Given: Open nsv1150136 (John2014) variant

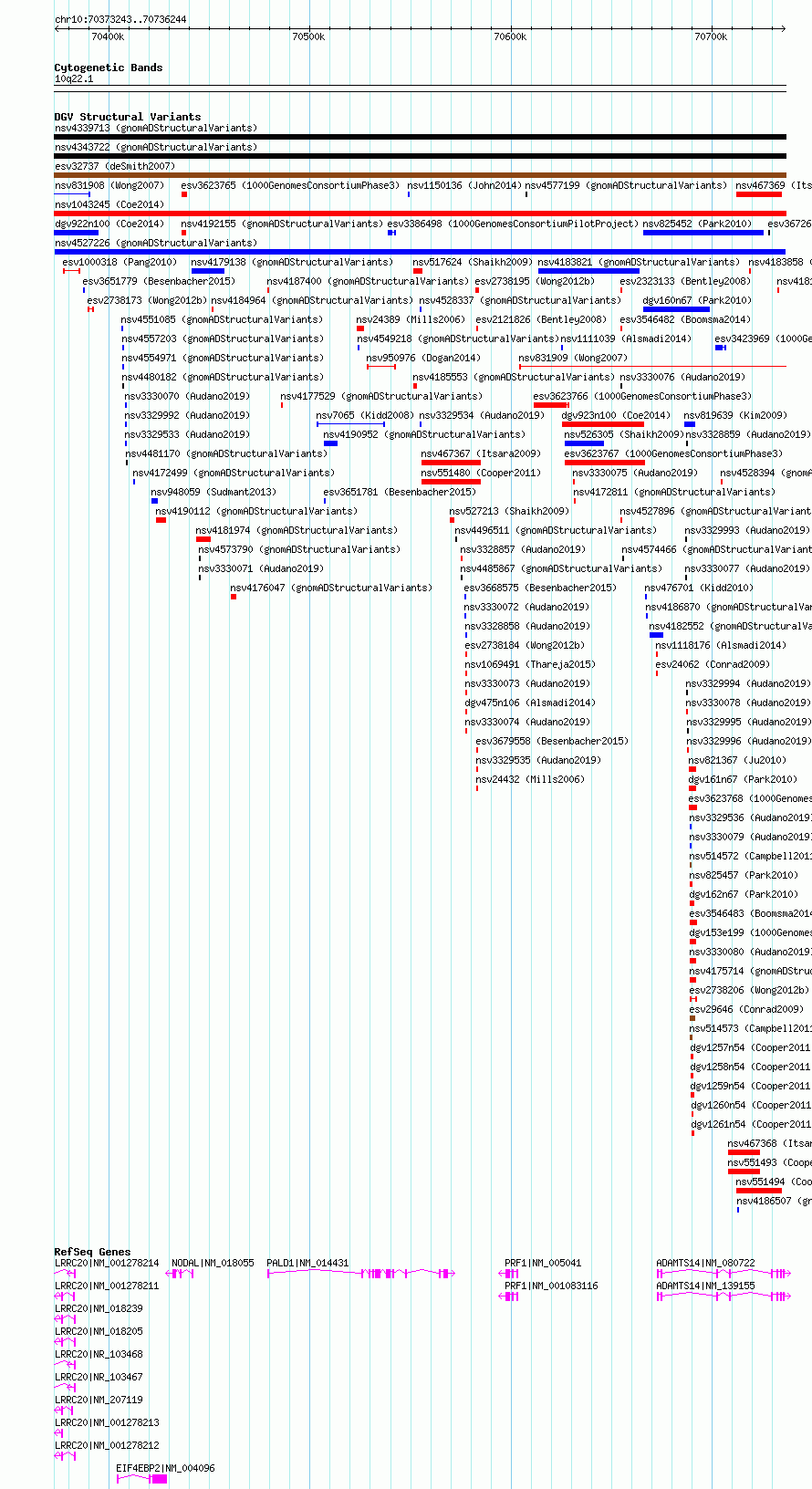Looking at the screenshot, I should [463, 185].
